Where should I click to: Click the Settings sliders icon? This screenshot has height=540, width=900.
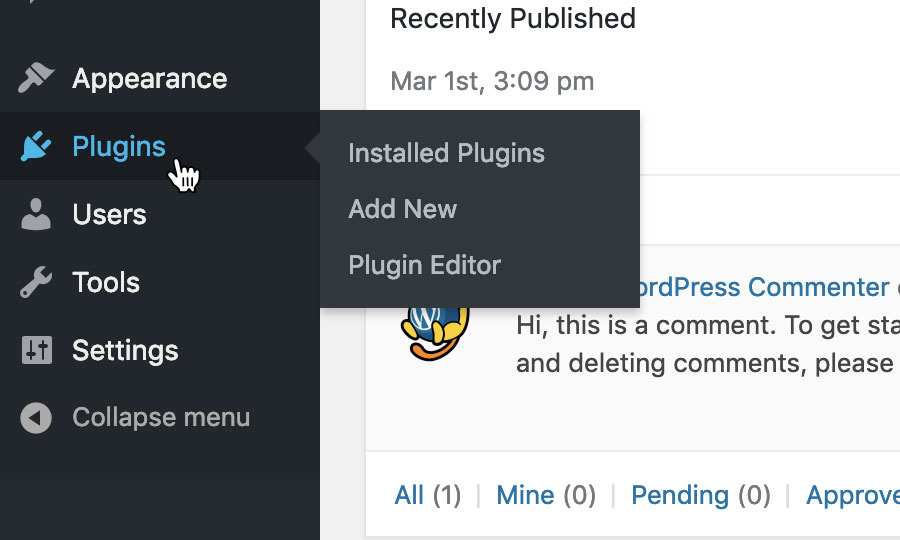[x=36, y=351]
